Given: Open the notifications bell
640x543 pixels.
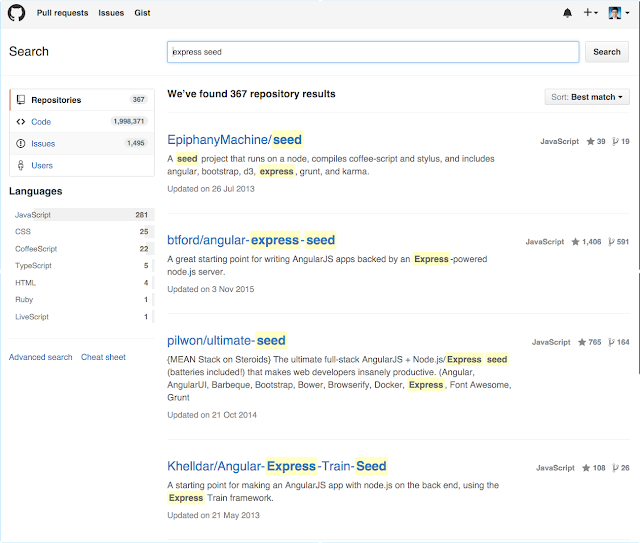Looking at the screenshot, I should [567, 13].
